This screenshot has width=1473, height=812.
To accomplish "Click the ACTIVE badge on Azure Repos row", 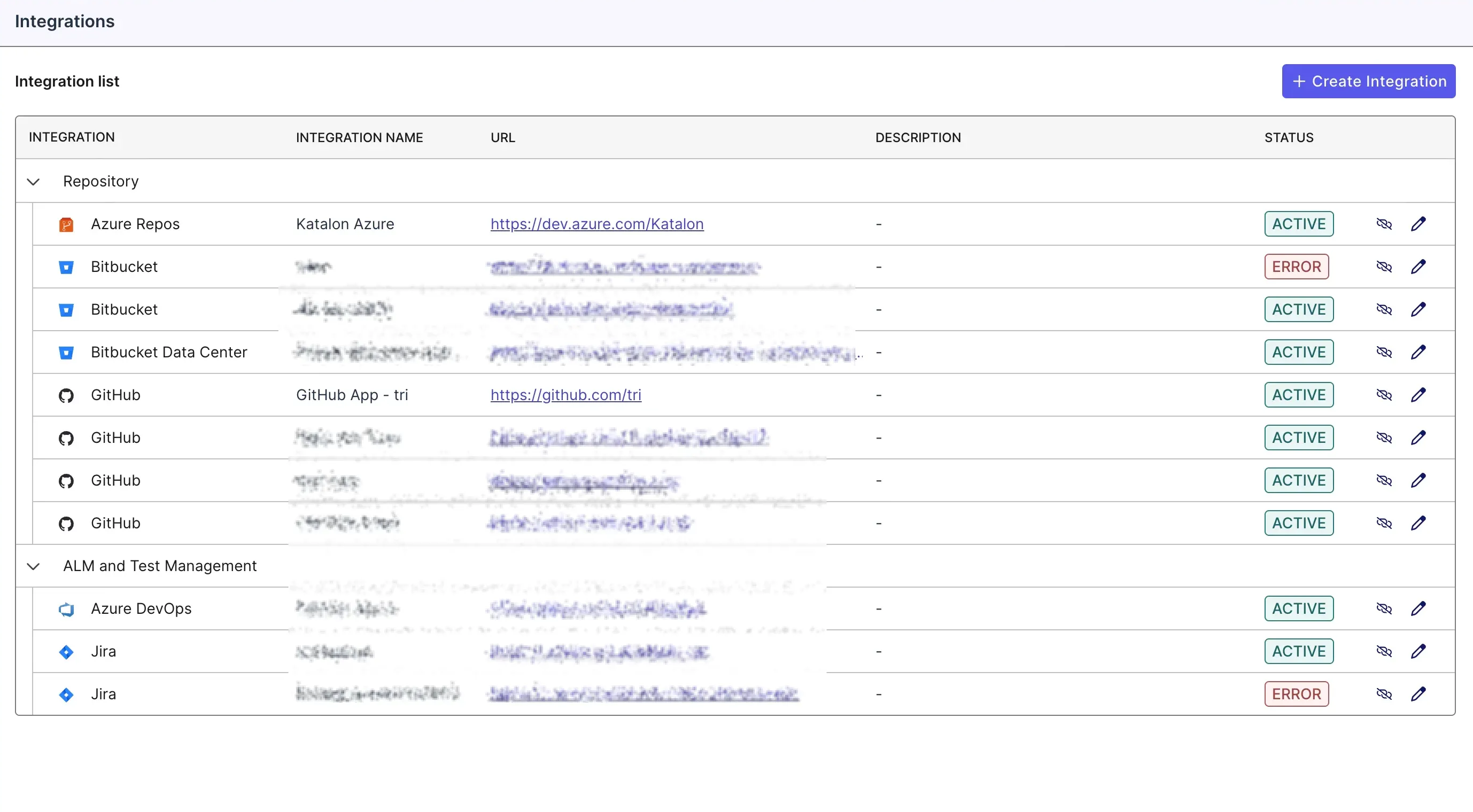I will [x=1299, y=224].
